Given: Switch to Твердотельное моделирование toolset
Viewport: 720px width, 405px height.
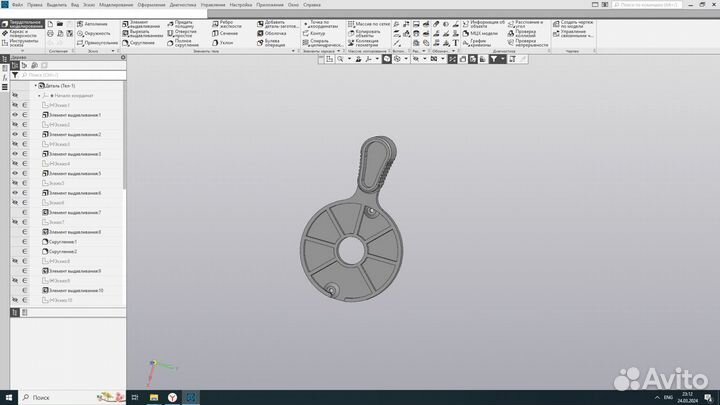Looking at the screenshot, I should 23,24.
